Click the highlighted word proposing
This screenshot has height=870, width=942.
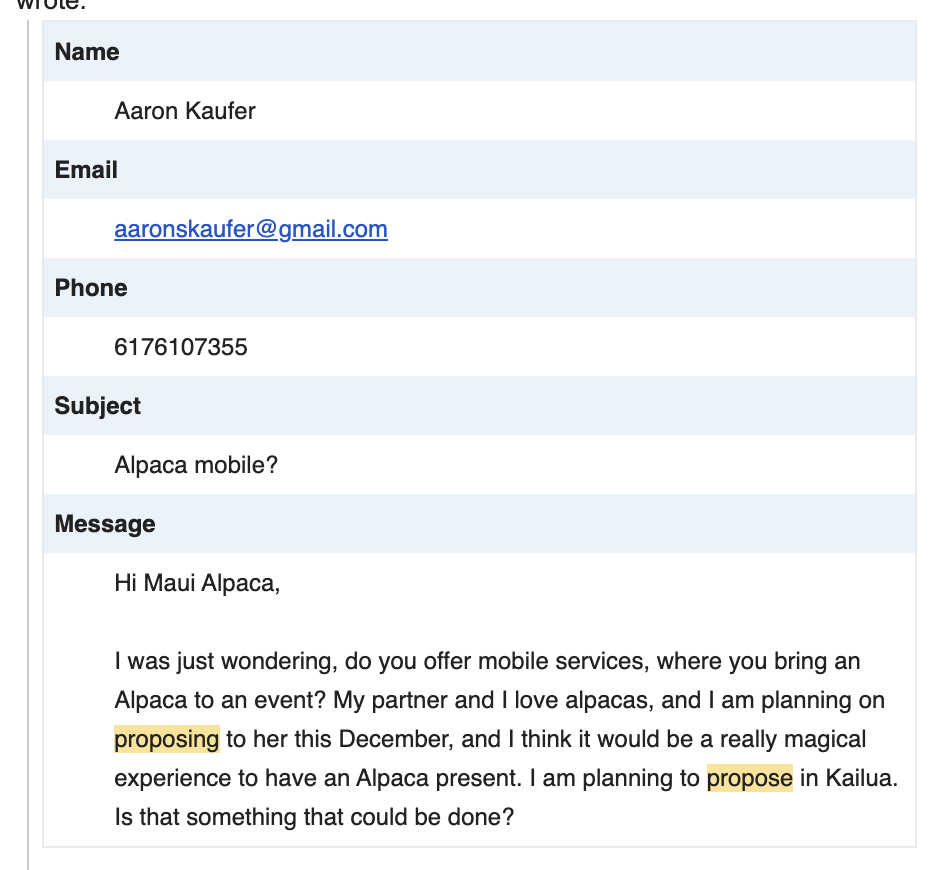click(167, 739)
